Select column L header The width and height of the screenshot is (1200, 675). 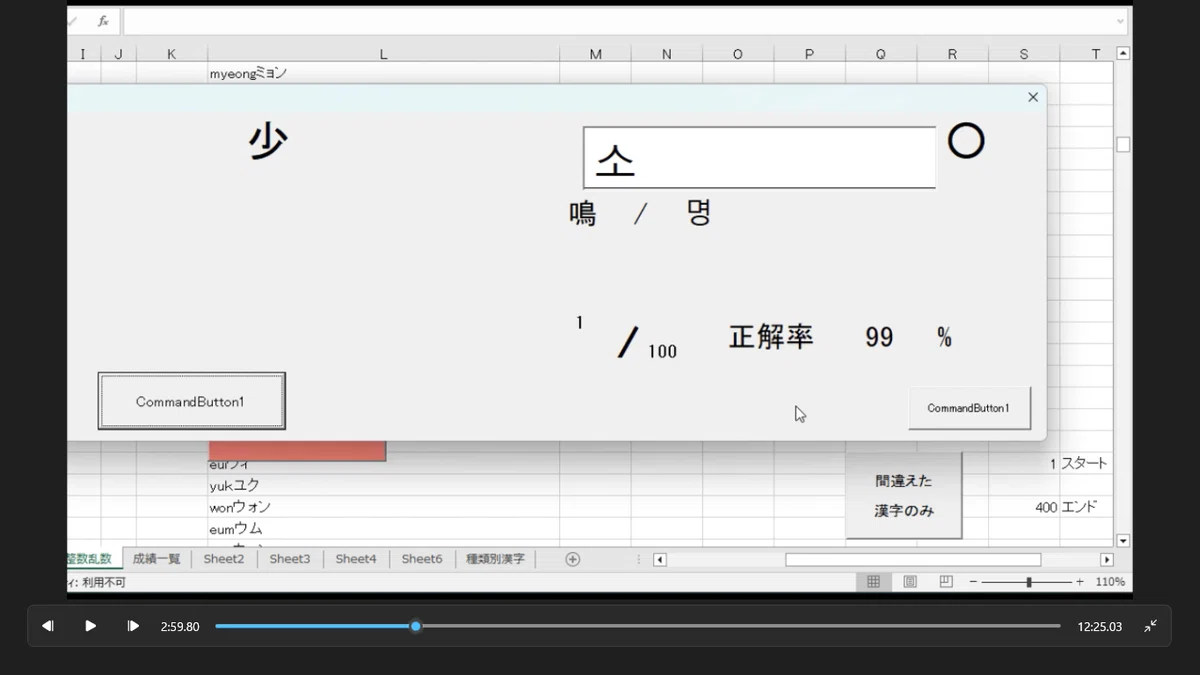tap(383, 54)
